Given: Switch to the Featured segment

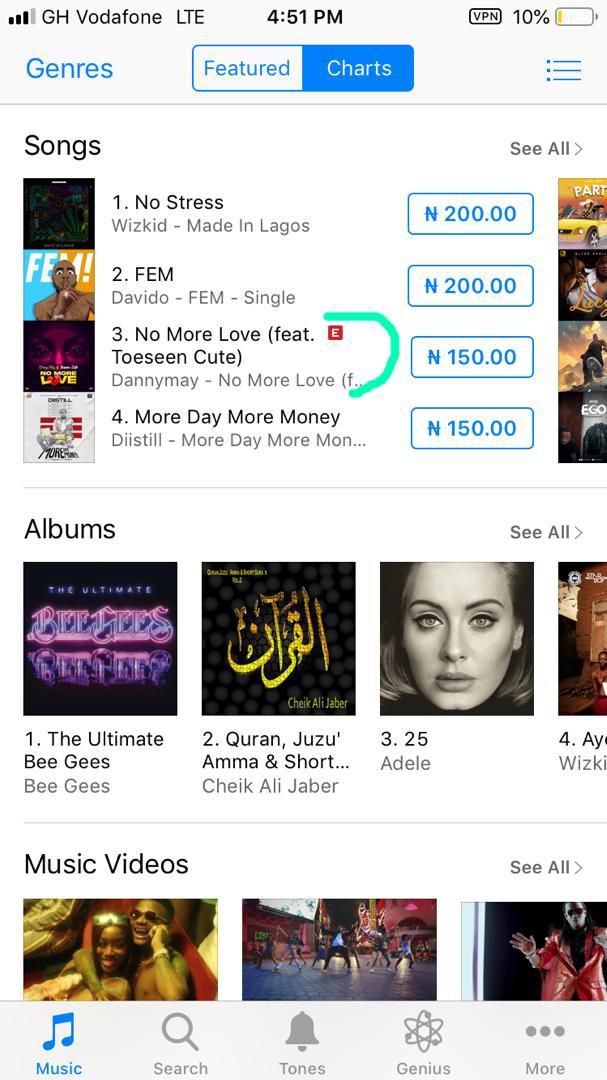Looking at the screenshot, I should 246,68.
